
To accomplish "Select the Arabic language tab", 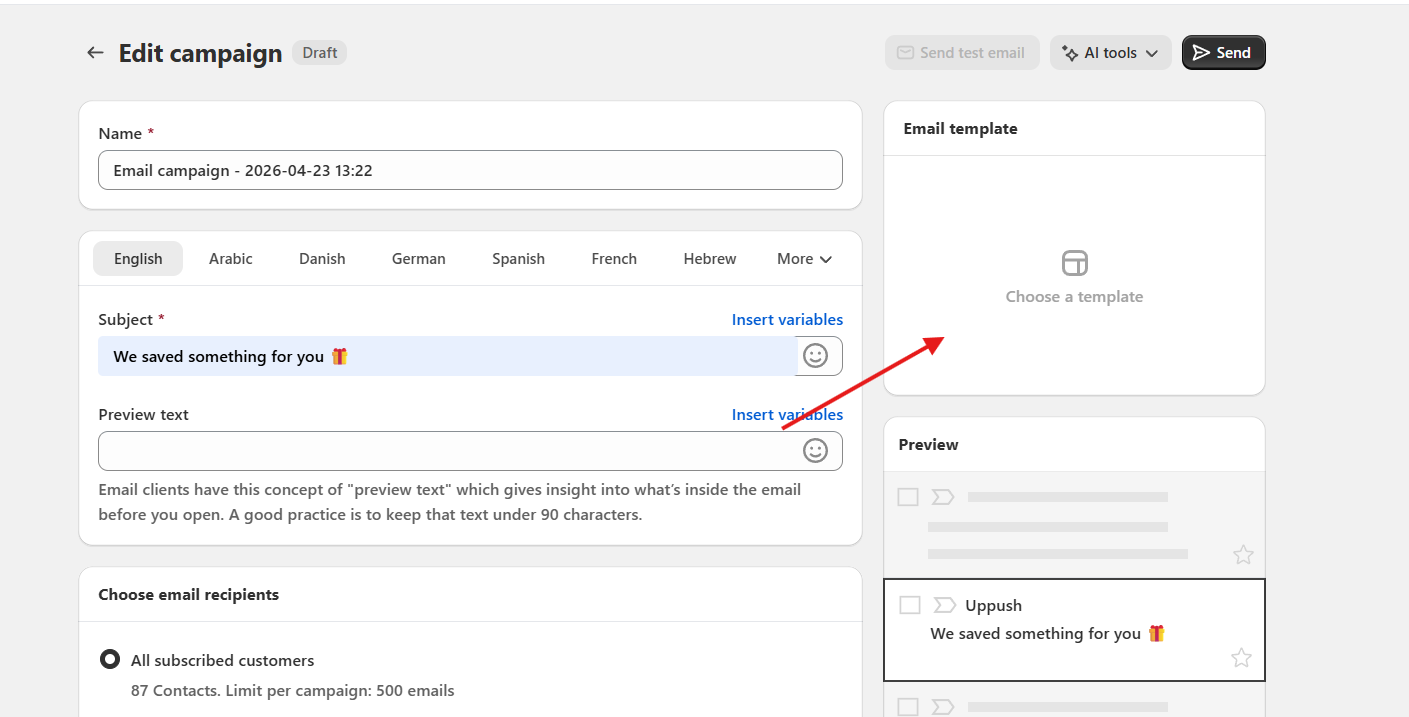I will click(231, 259).
